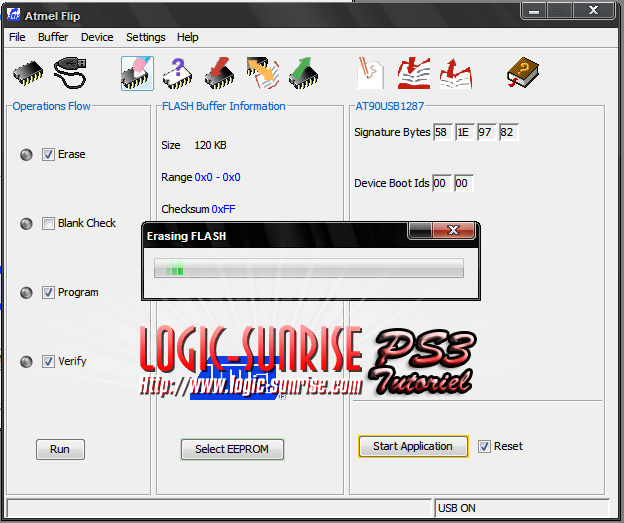Open the USB cable communication icon

pos(70,73)
